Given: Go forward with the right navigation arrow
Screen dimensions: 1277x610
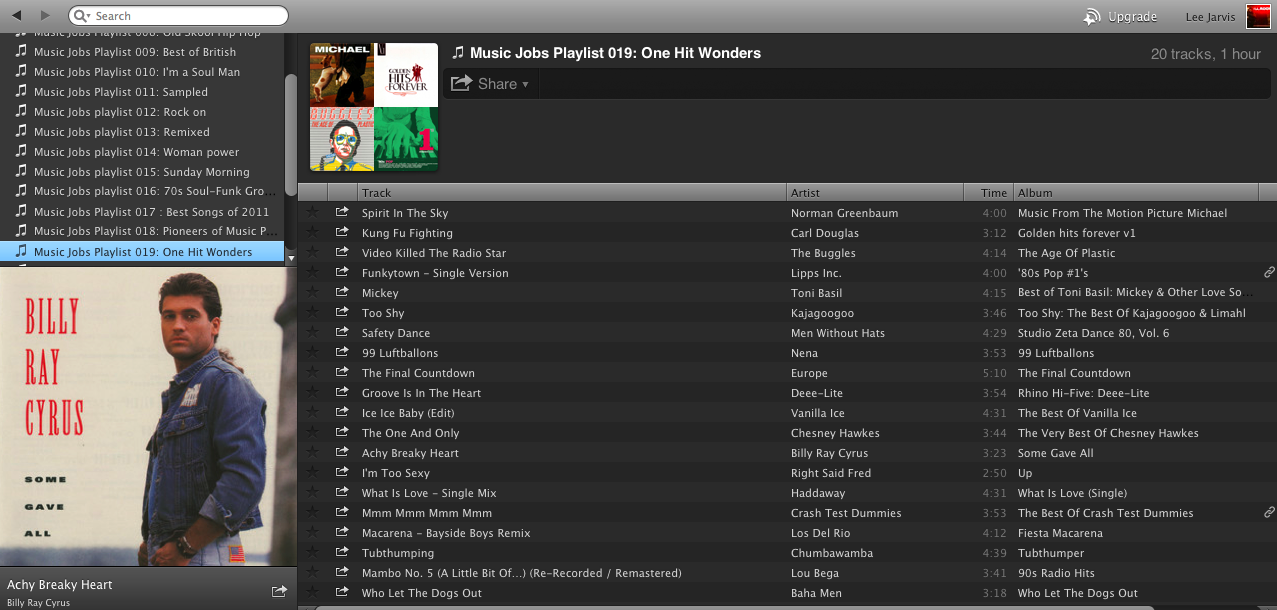Looking at the screenshot, I should (45, 15).
